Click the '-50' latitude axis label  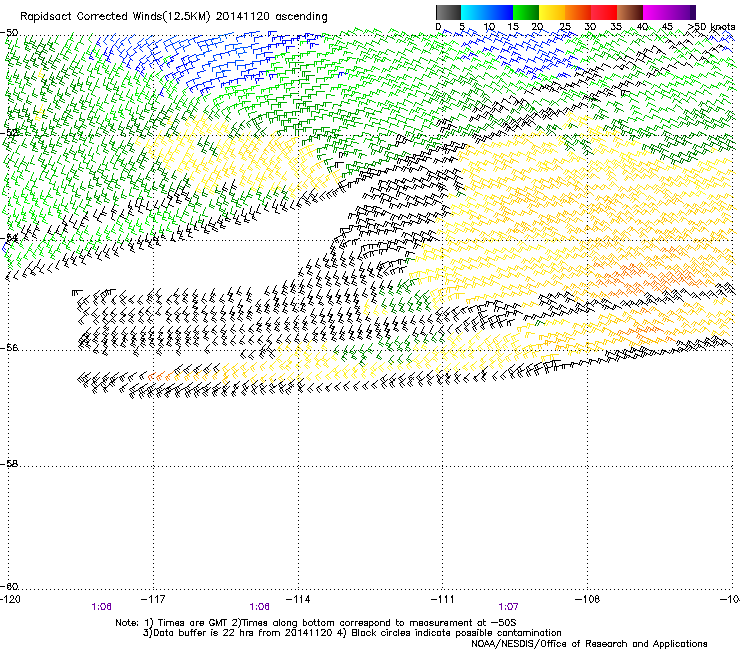(9, 33)
